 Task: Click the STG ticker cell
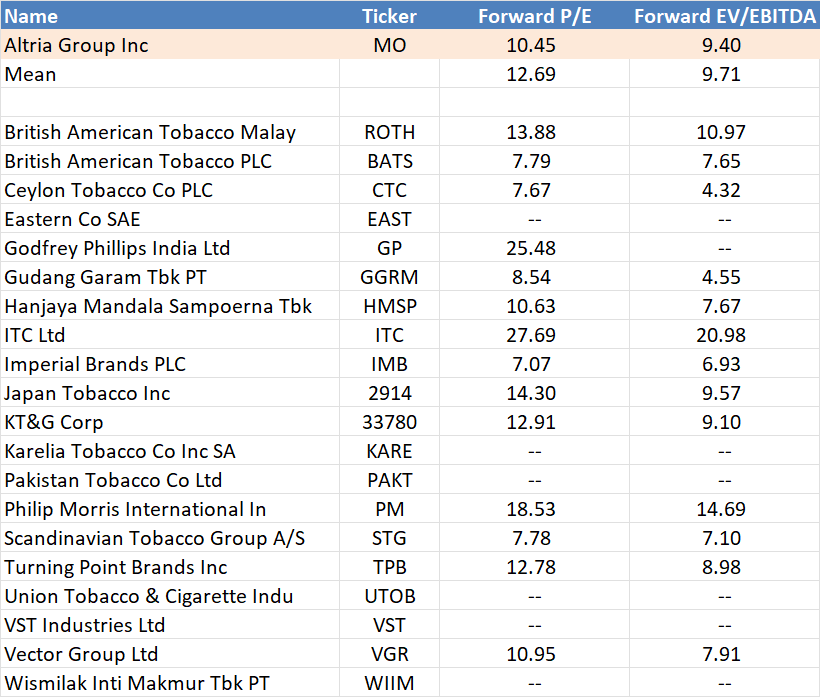(390, 538)
